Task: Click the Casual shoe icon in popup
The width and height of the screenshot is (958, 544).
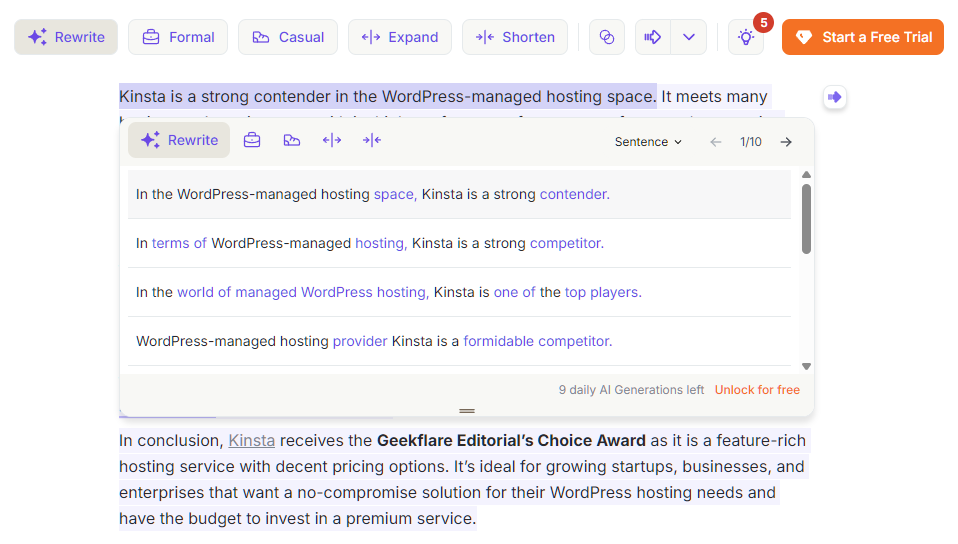Action: pos(291,140)
